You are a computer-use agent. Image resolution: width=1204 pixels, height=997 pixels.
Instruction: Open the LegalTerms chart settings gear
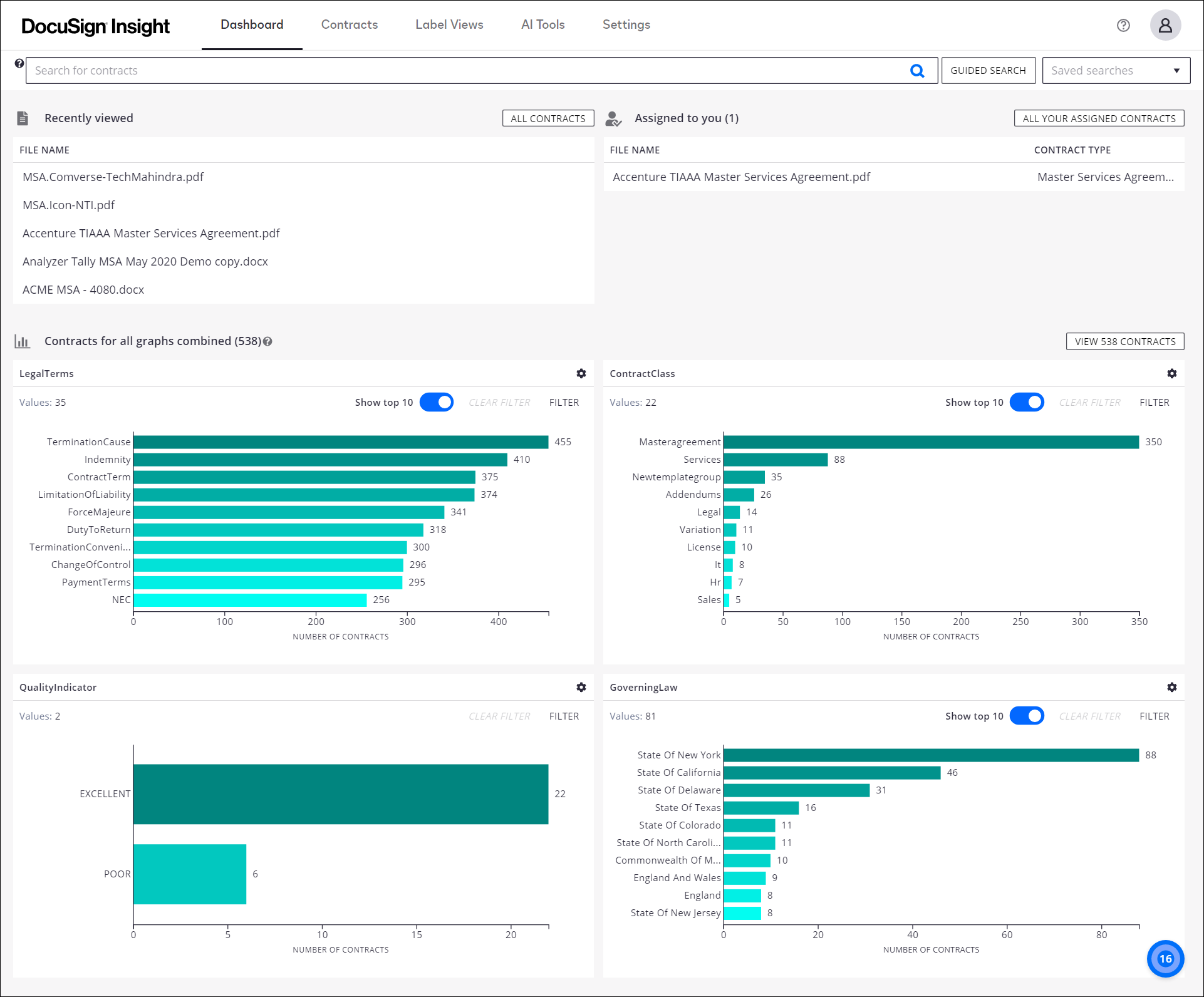[x=581, y=373]
